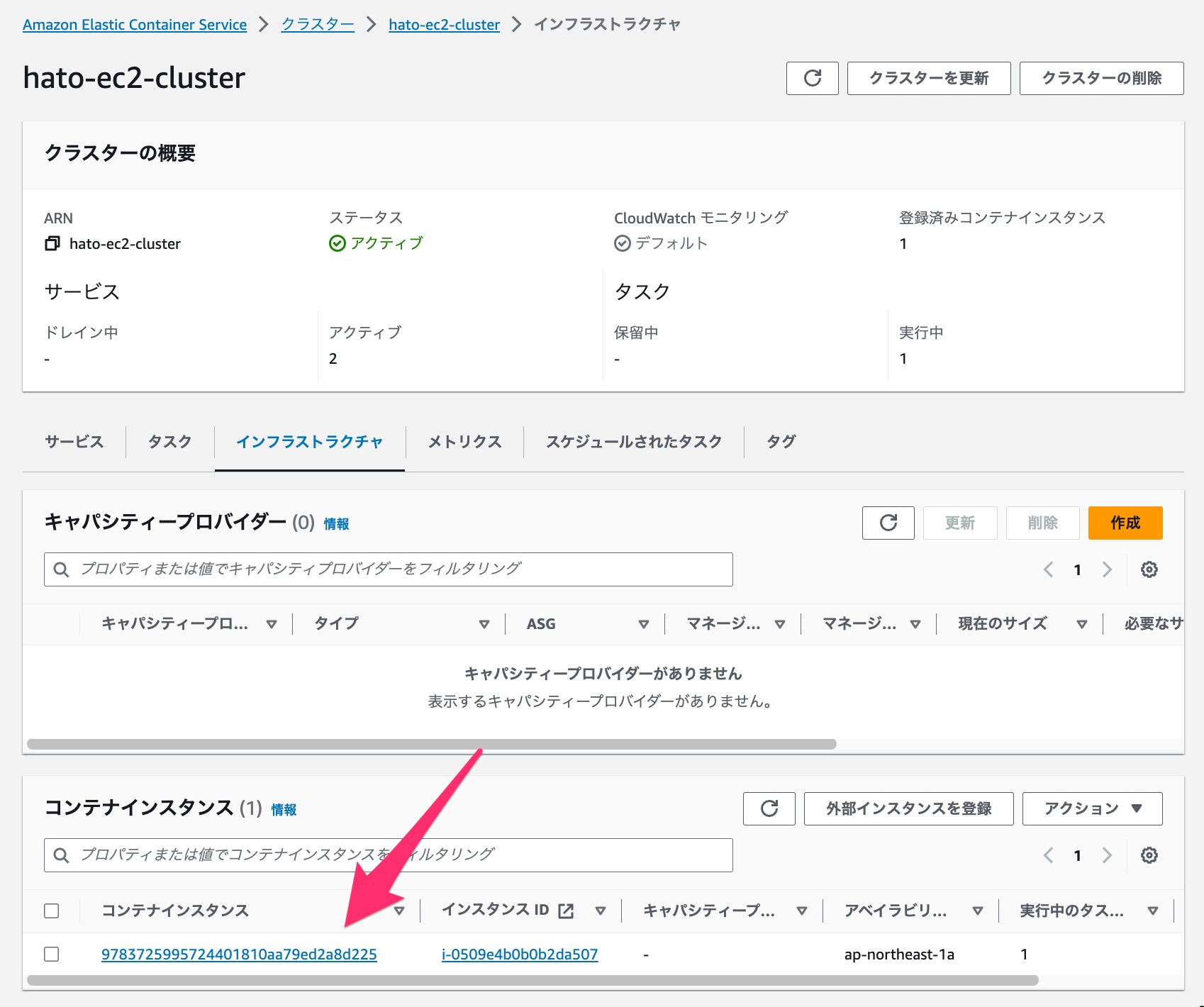Refresh the cluster overview page
The width and height of the screenshot is (1204, 1007).
click(x=812, y=78)
